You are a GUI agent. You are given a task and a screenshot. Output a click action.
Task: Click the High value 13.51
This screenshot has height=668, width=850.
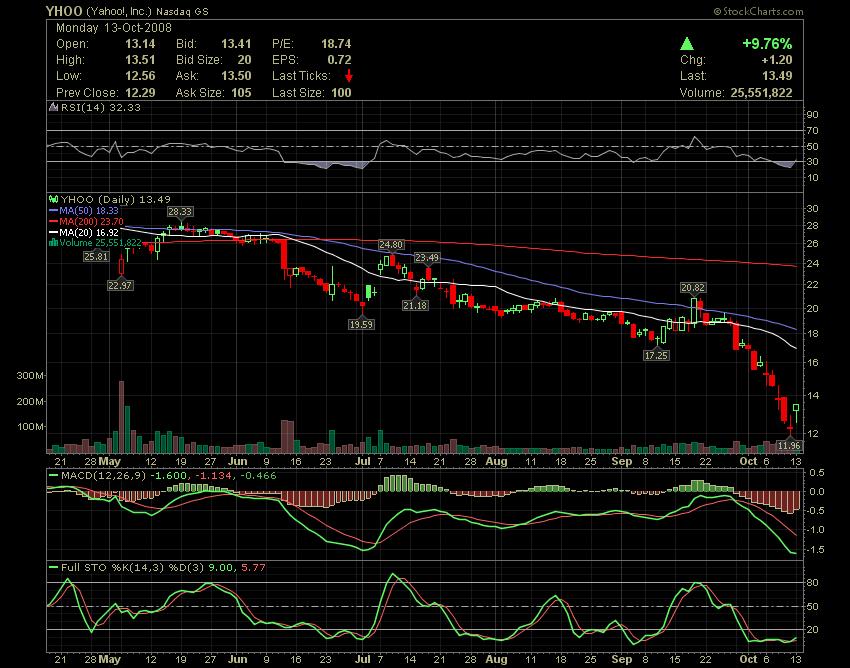pyautogui.click(x=140, y=60)
